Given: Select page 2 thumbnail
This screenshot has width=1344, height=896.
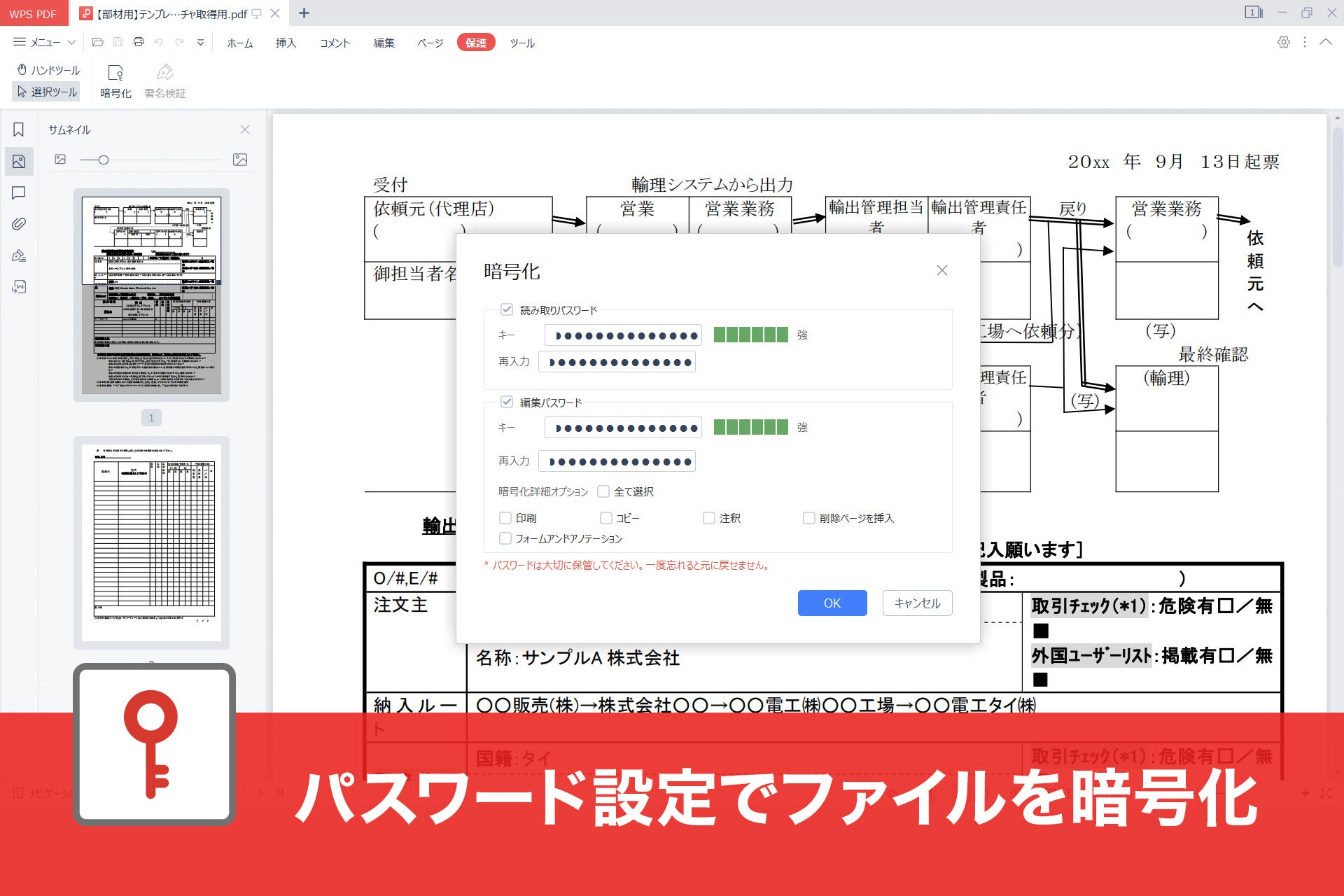Looking at the screenshot, I should (151, 542).
